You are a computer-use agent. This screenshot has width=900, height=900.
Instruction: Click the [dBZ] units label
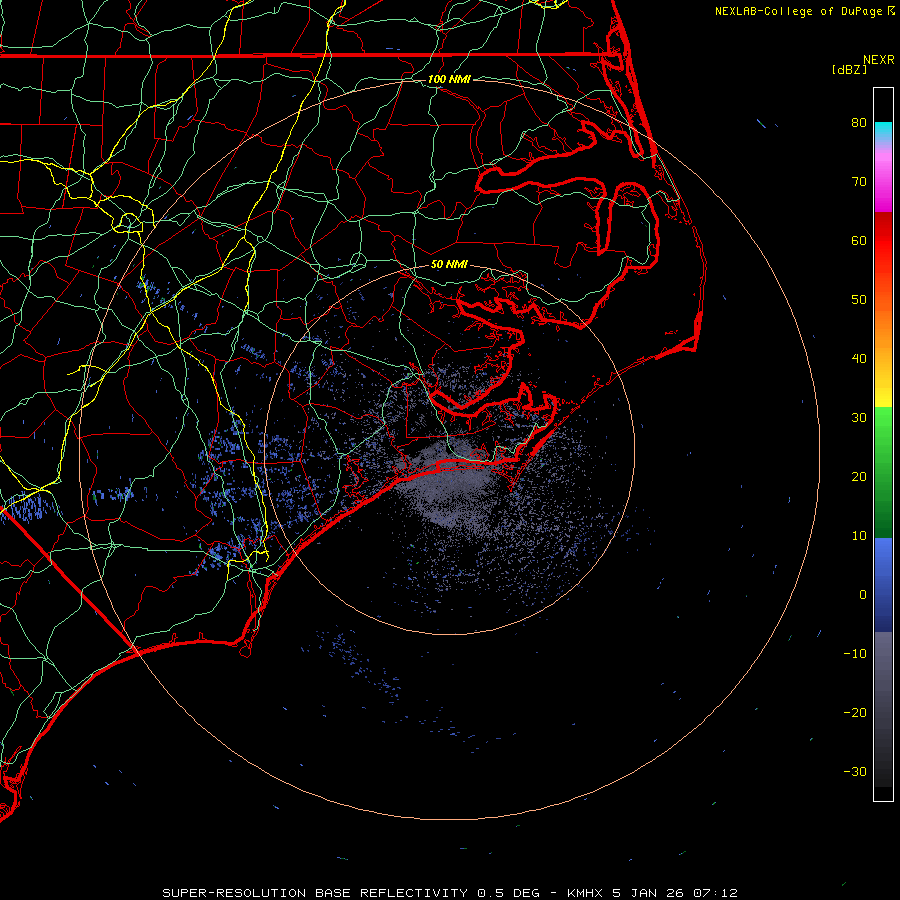pos(849,69)
